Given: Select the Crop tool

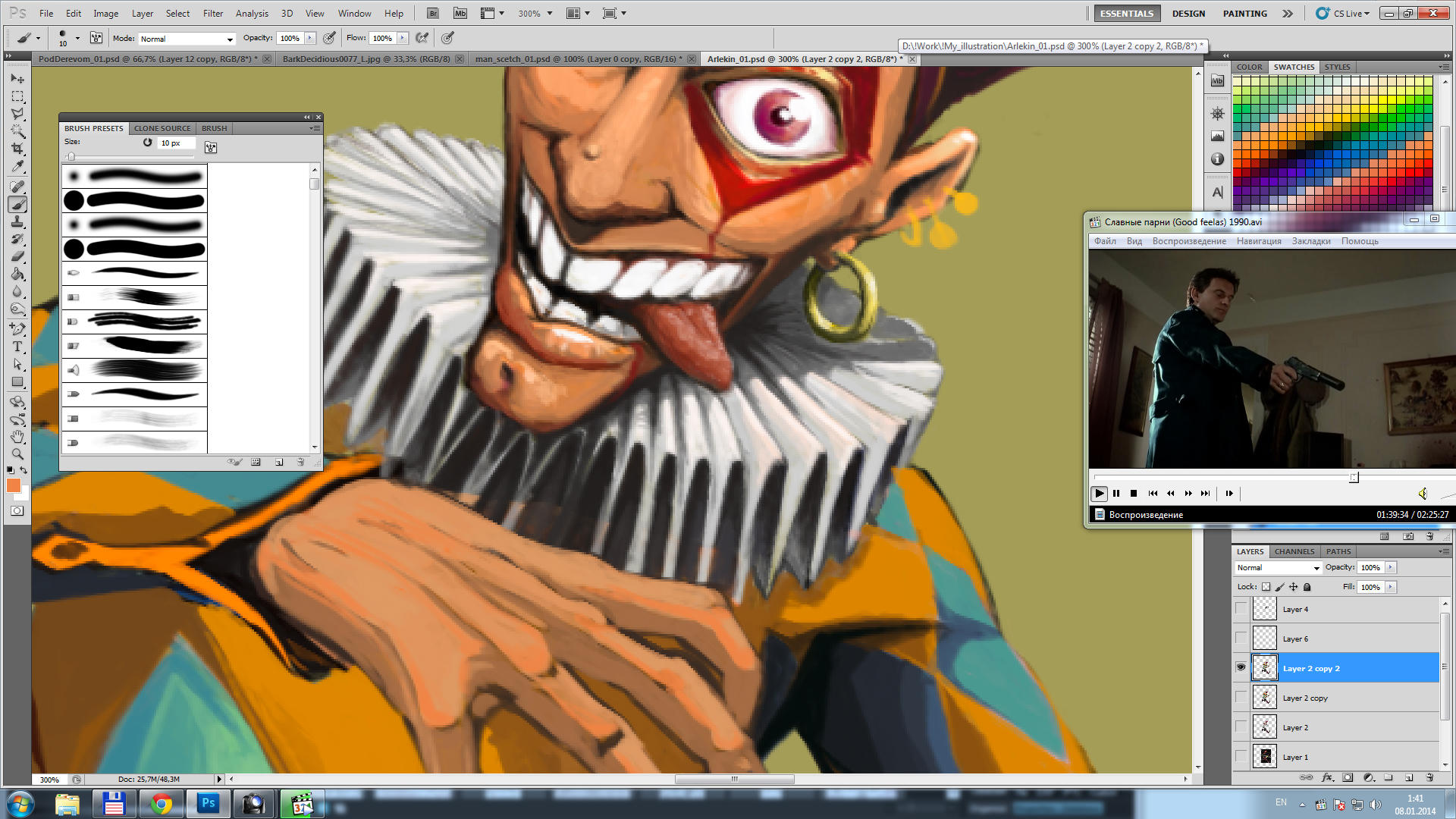Looking at the screenshot, I should [17, 149].
